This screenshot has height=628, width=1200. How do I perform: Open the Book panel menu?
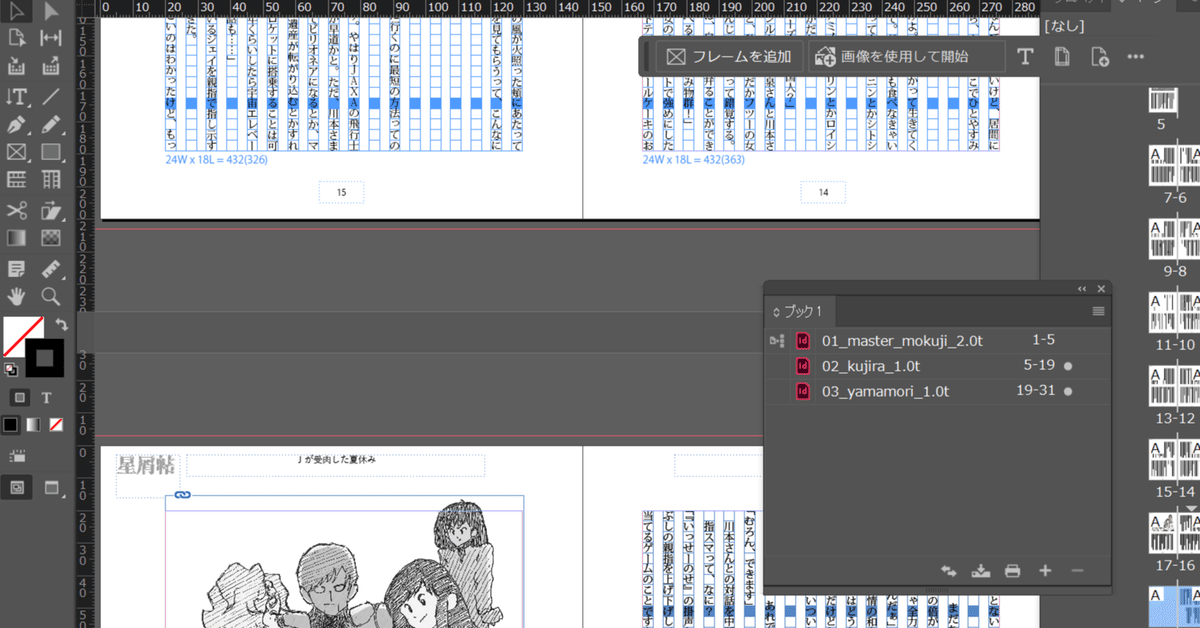[x=1098, y=312]
